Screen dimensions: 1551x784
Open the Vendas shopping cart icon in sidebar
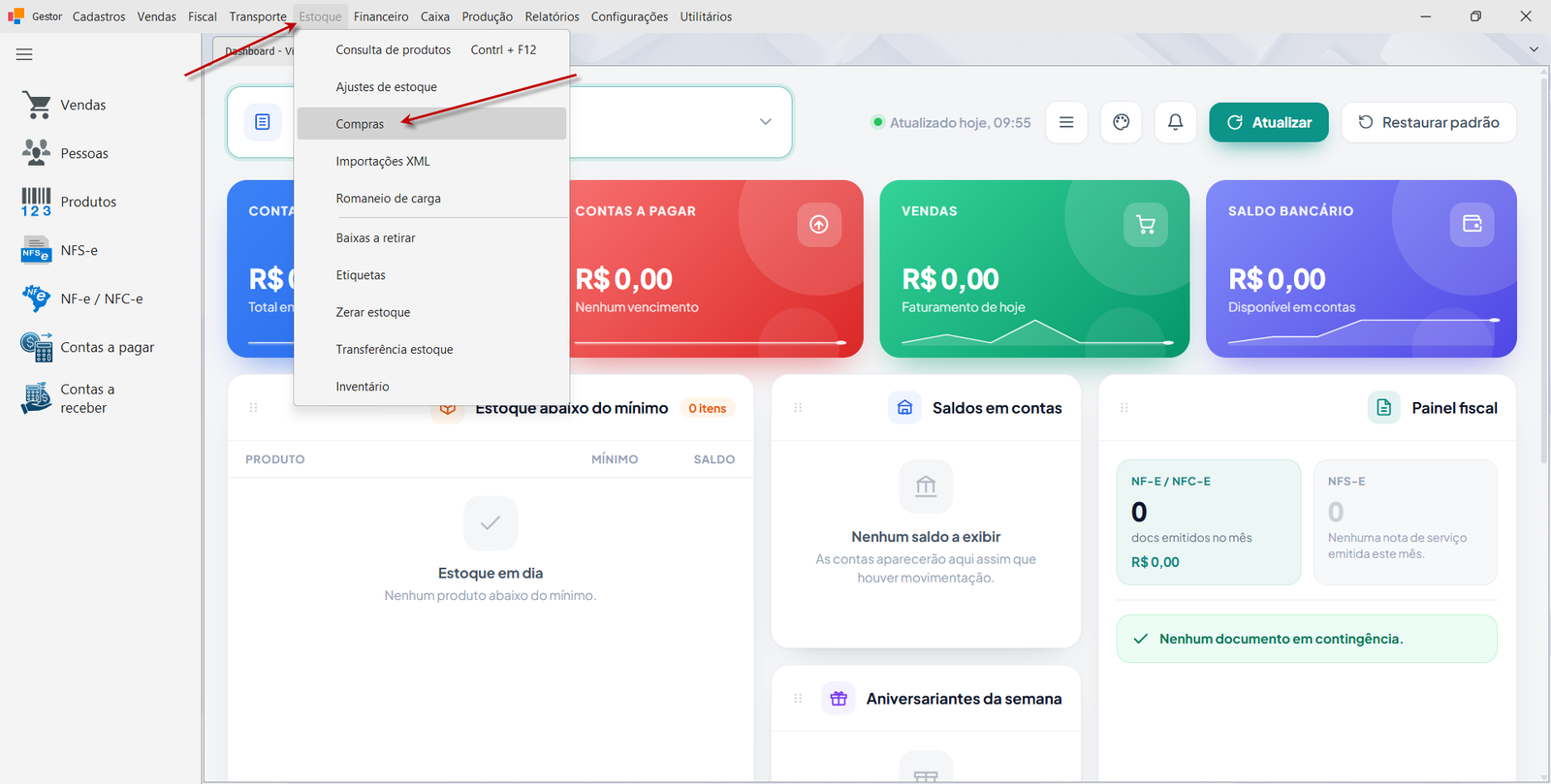click(x=37, y=105)
